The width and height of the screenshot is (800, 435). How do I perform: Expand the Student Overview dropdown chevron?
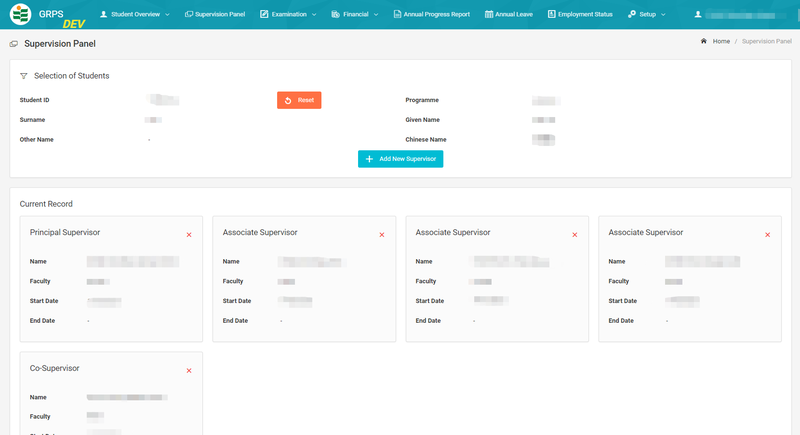point(167,15)
